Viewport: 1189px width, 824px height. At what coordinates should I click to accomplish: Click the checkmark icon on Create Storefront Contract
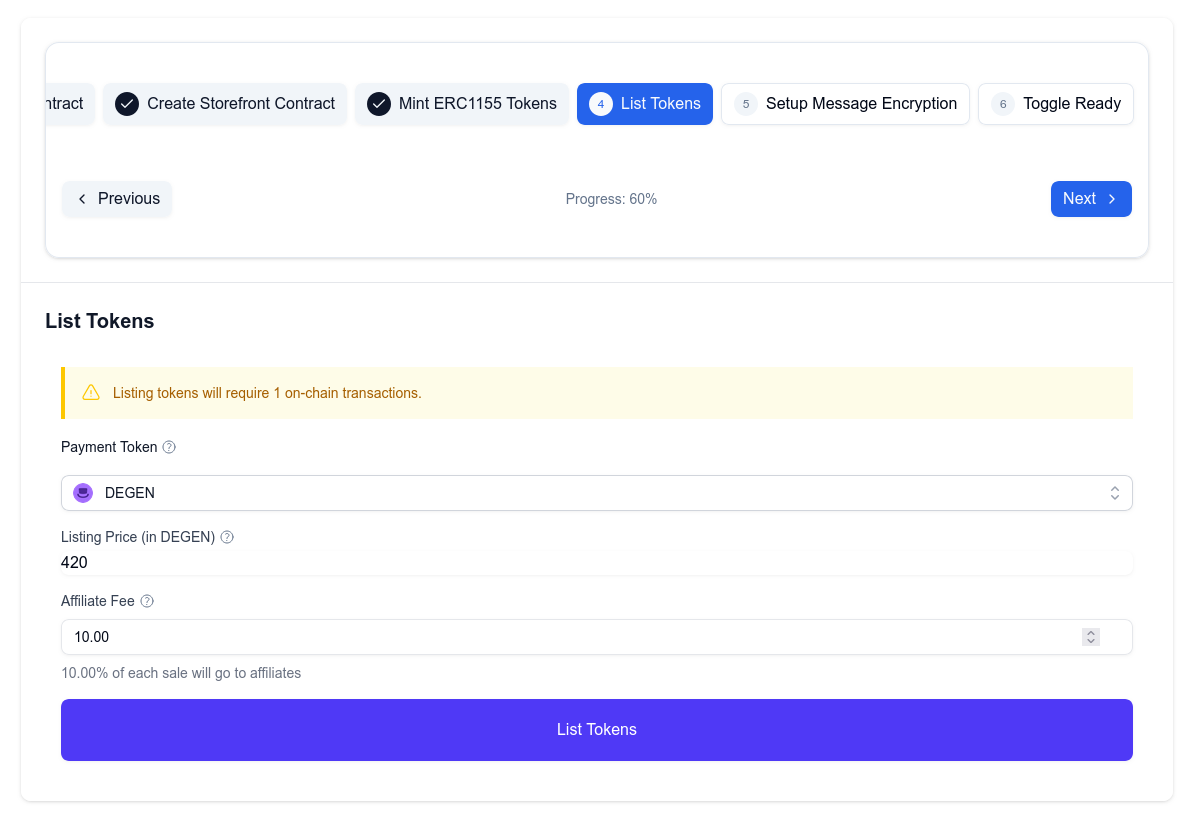(x=126, y=103)
